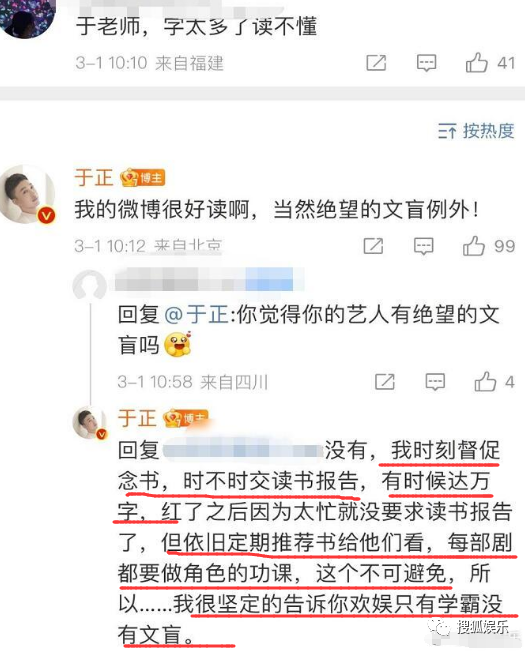
Task: Tap the repost icon on the 福建 comment
Action: 376,63
